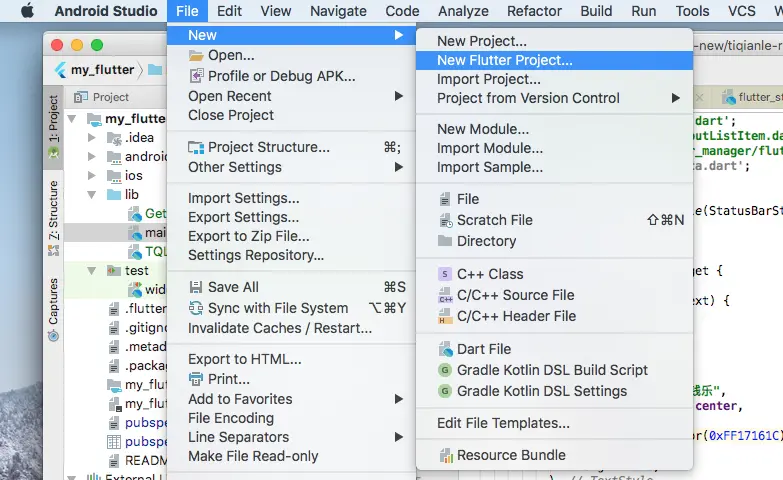Click the Project Structure icon

click(197, 147)
